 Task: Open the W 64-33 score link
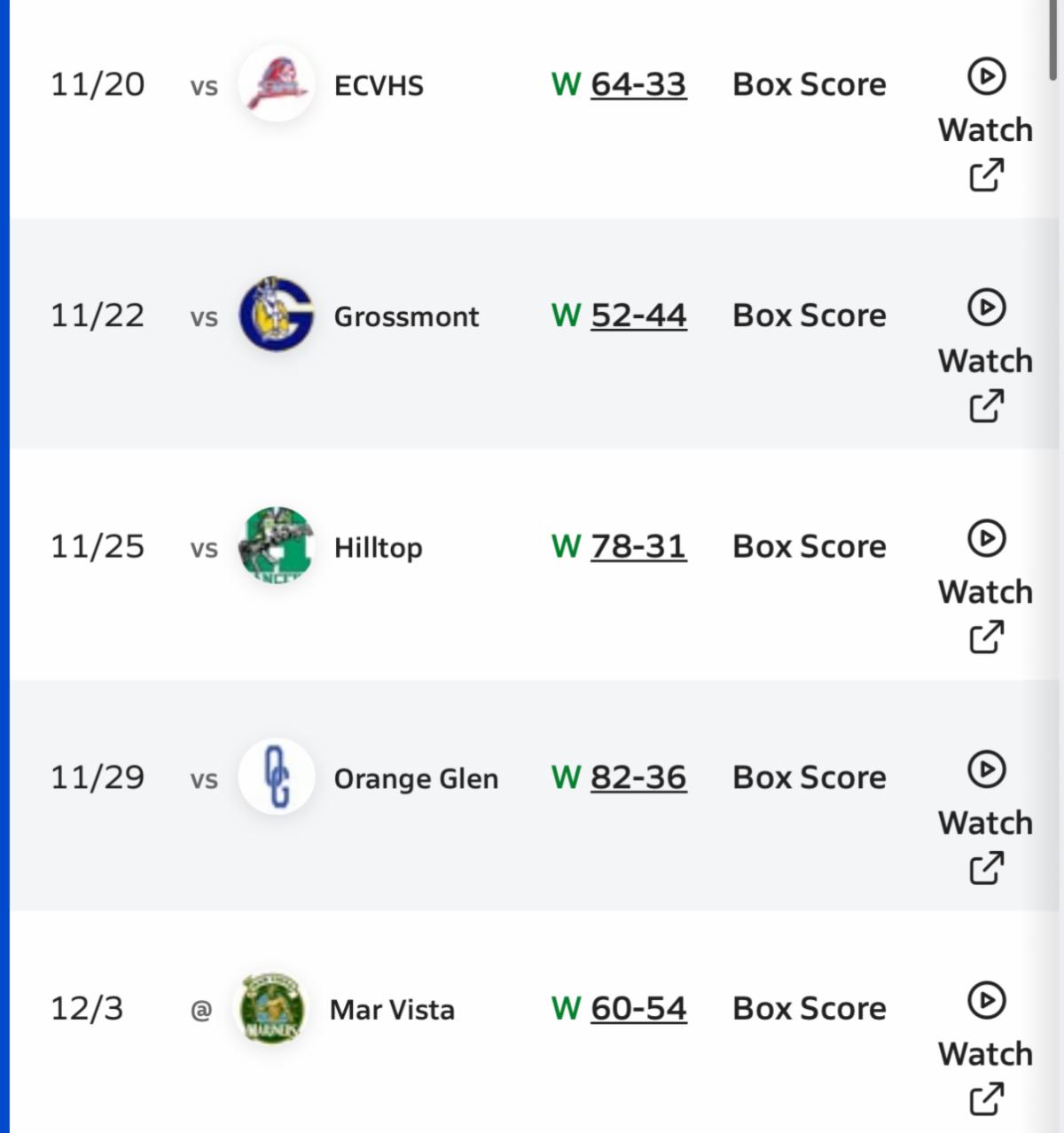coord(638,84)
